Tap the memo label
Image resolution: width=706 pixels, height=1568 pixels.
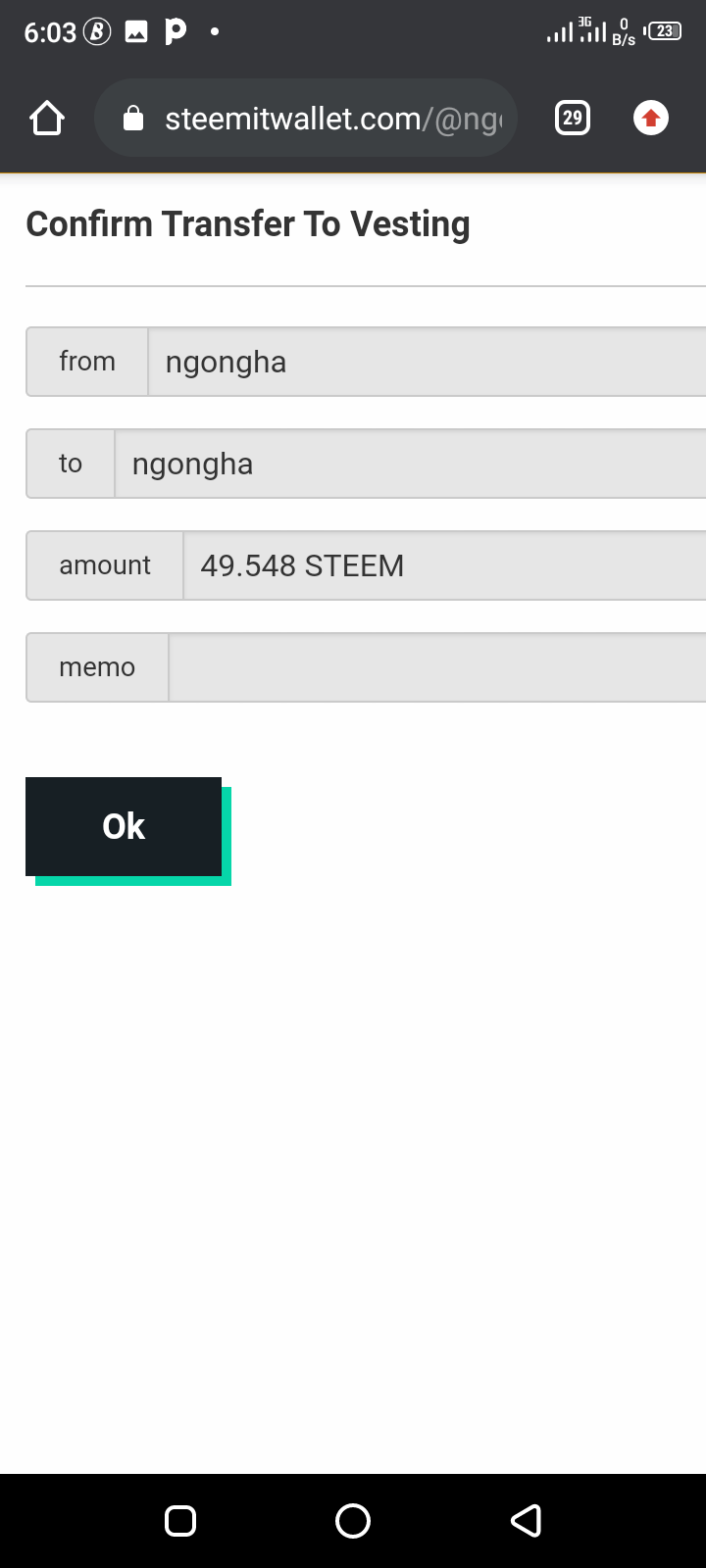coord(97,667)
